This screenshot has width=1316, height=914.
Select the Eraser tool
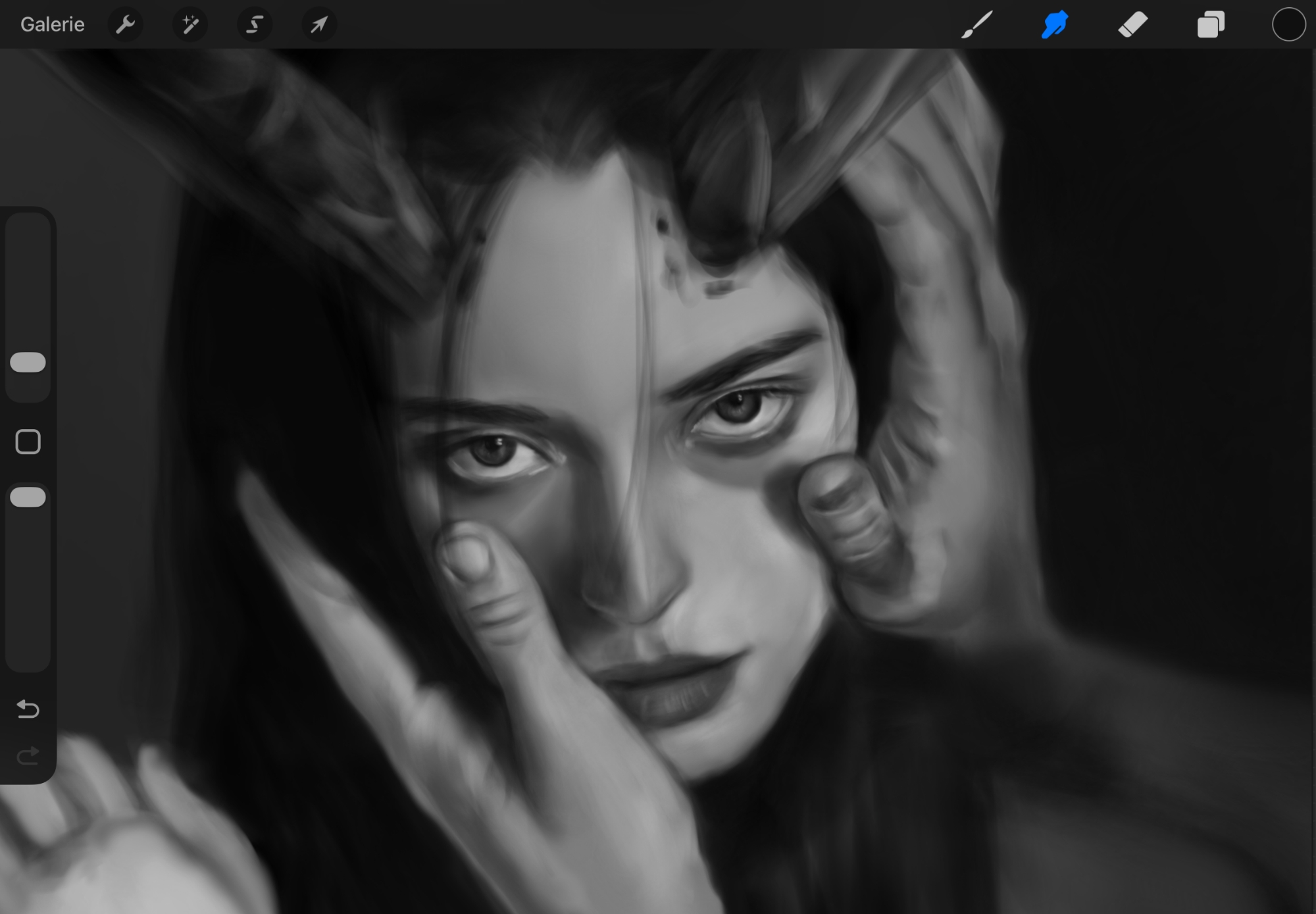point(1132,24)
